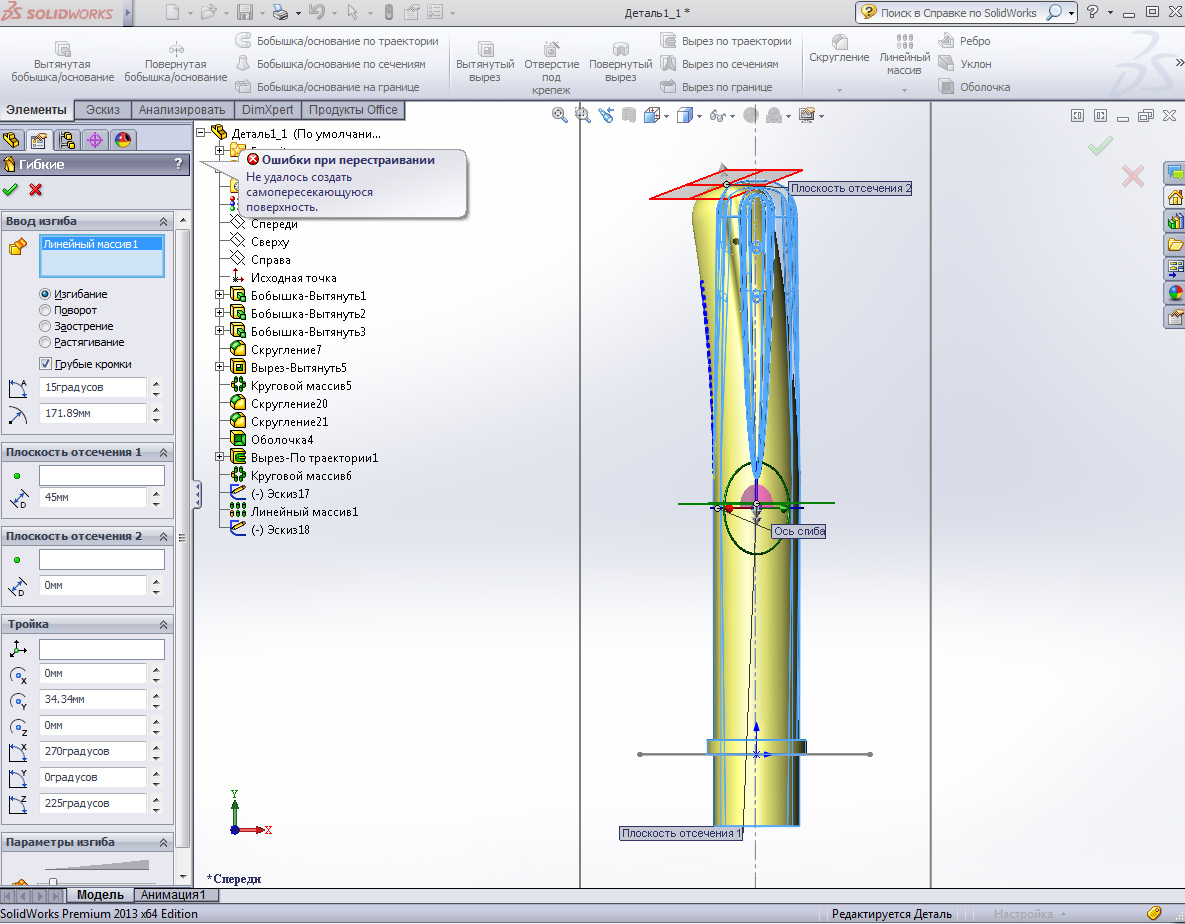The image size is (1185, 924).
Task: Expand the Вырез-По траектории1 tree node
Action: [x=220, y=458]
